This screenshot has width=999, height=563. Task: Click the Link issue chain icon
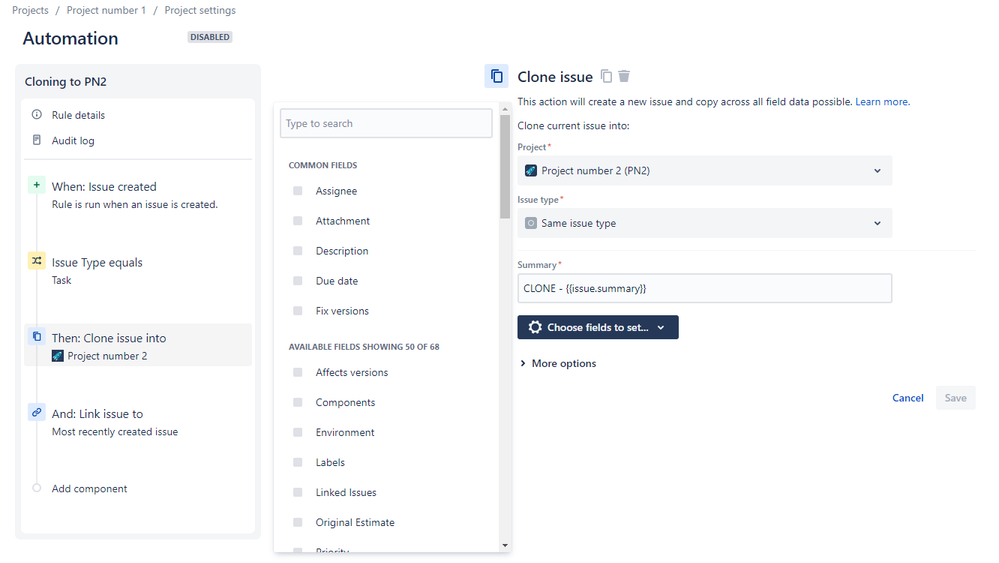(36, 413)
